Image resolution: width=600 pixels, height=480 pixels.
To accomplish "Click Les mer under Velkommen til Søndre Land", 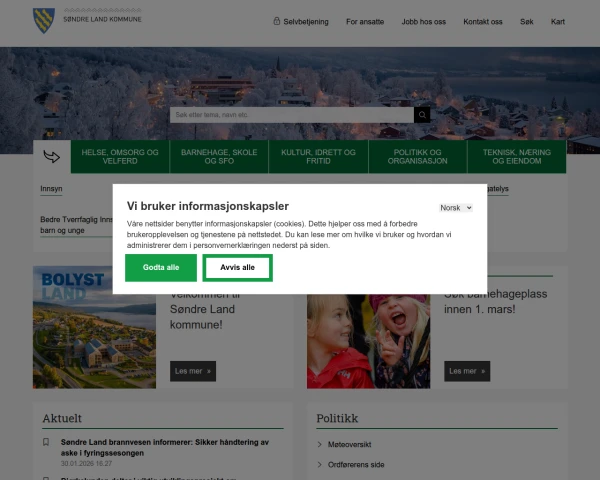I will tap(193, 371).
